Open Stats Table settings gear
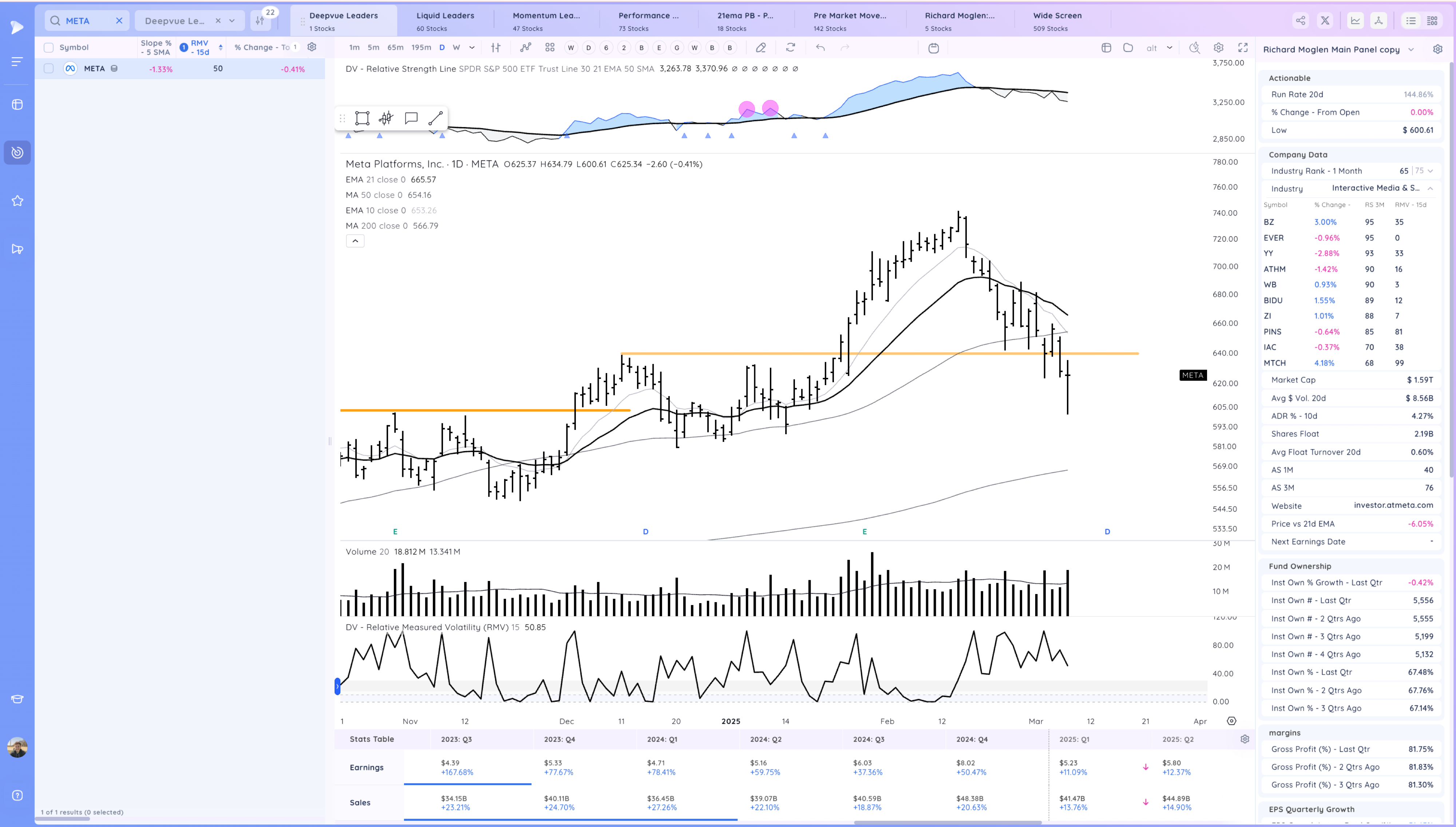 coord(1245,739)
